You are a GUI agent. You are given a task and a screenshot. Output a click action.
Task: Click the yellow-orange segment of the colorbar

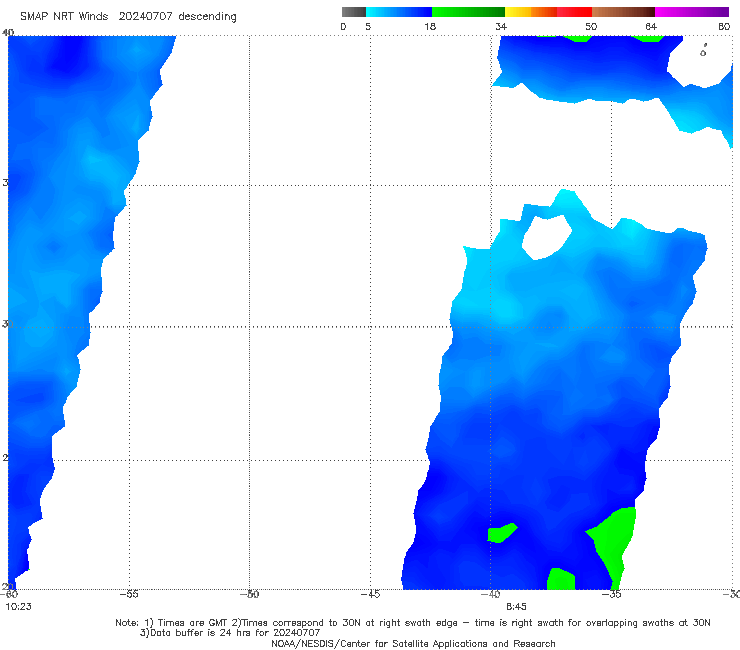[530, 12]
